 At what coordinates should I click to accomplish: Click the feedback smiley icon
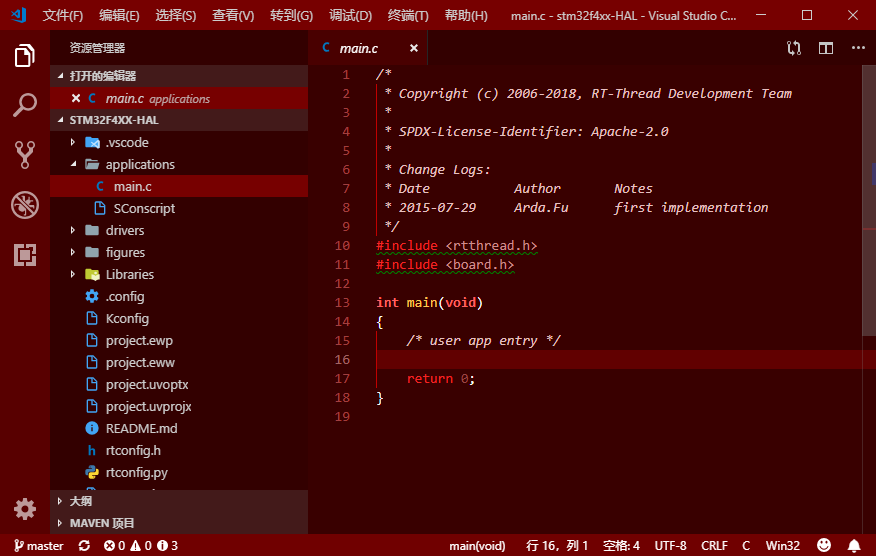tap(823, 545)
